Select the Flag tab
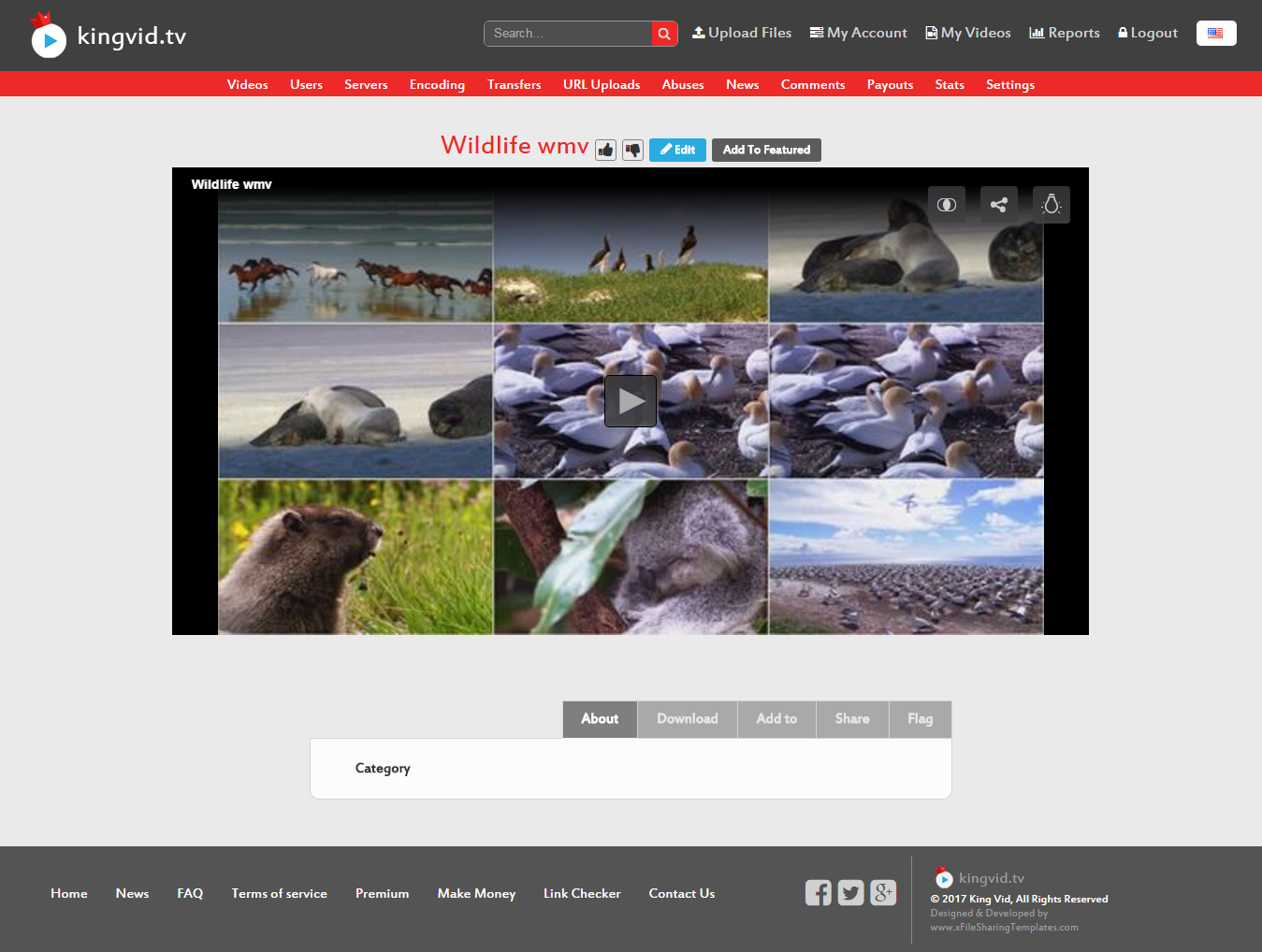 [x=921, y=719]
